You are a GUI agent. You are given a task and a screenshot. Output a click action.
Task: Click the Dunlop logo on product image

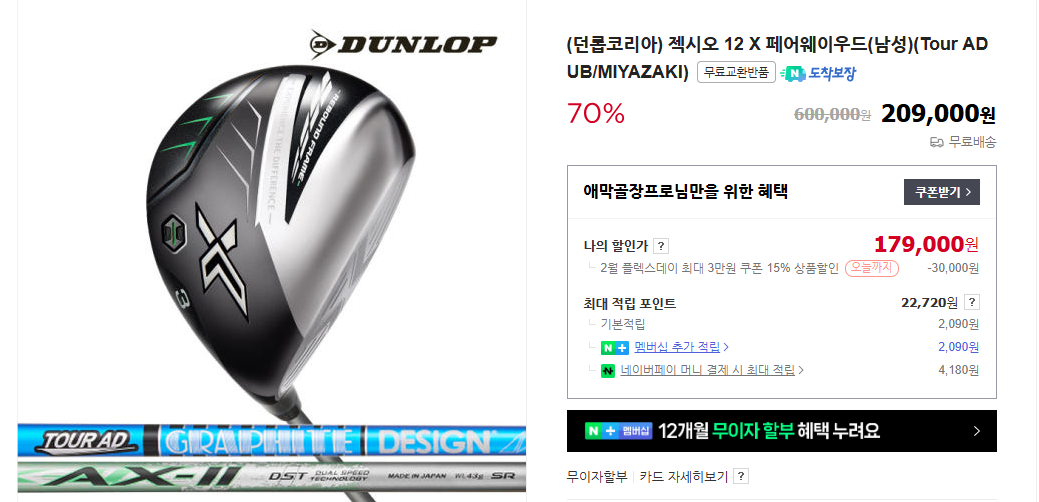(403, 44)
